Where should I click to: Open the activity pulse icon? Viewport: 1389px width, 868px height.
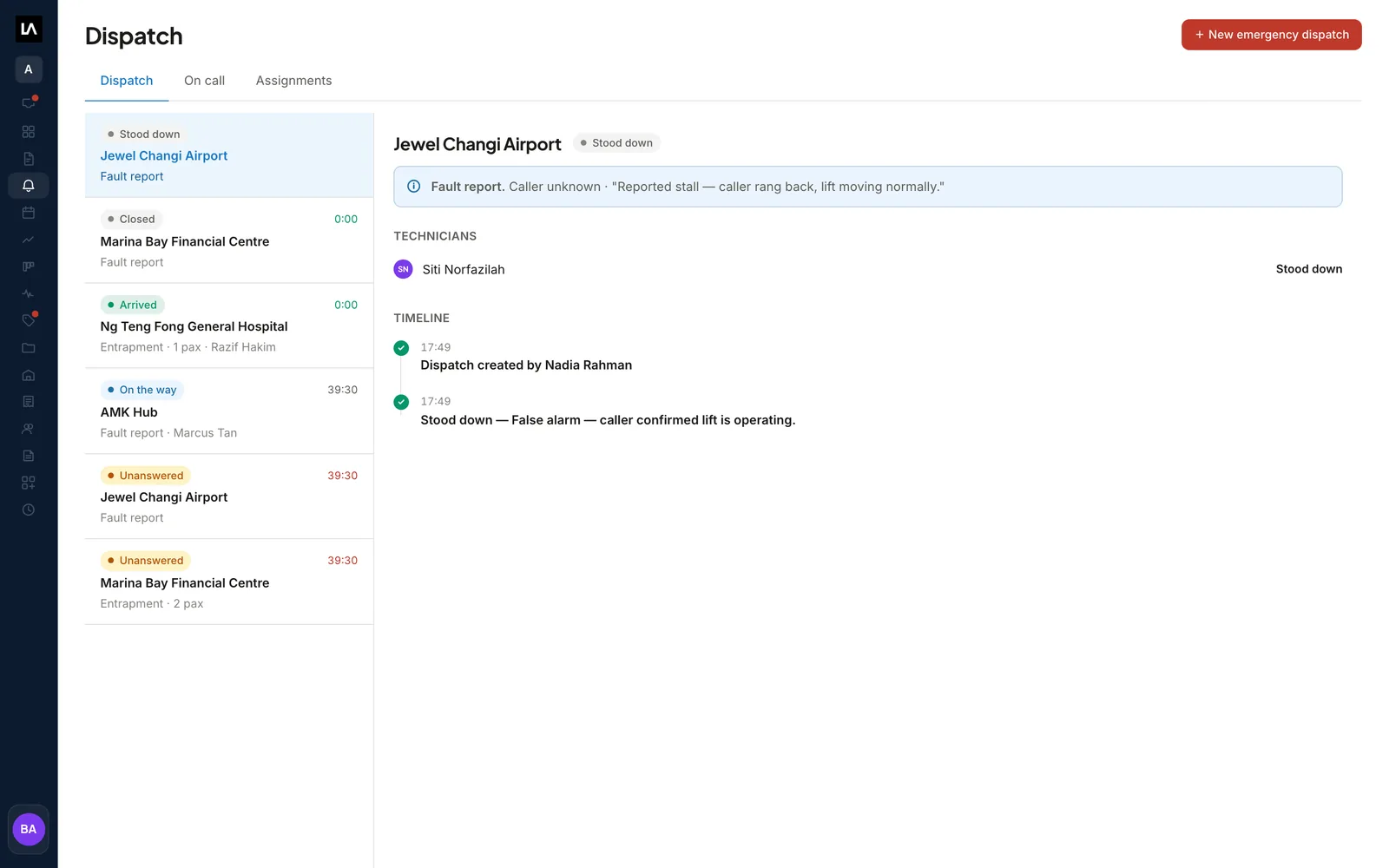coord(29,293)
